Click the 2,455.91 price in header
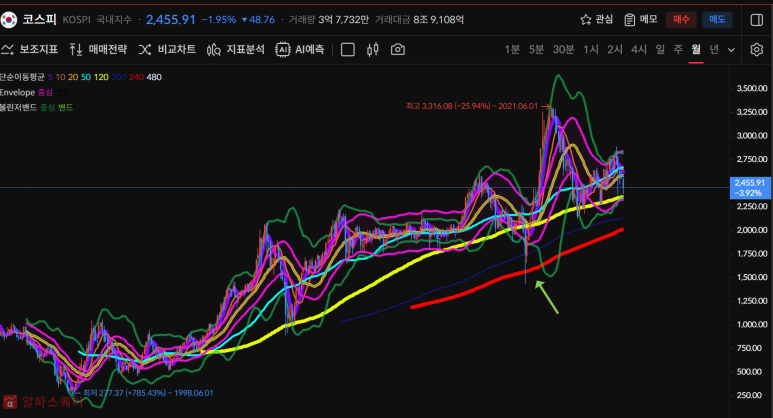 tap(171, 20)
